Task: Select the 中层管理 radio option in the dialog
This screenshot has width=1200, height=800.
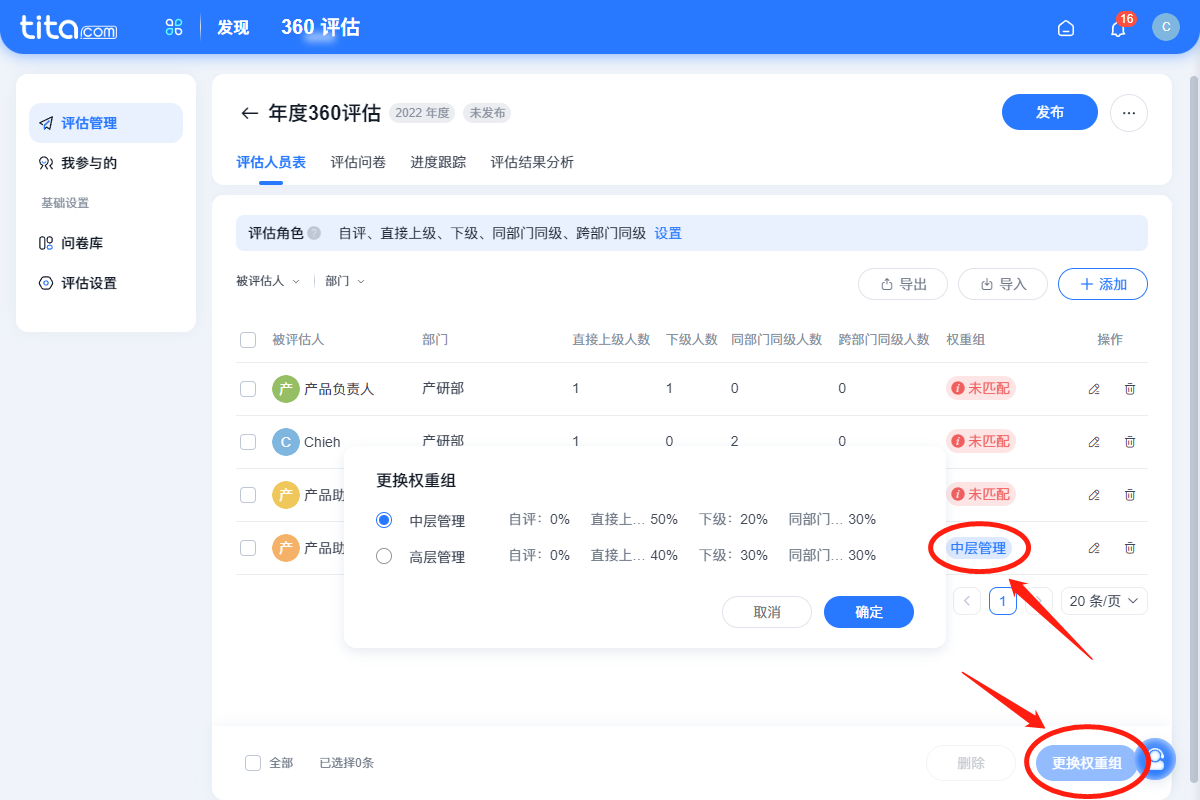Action: tap(384, 520)
